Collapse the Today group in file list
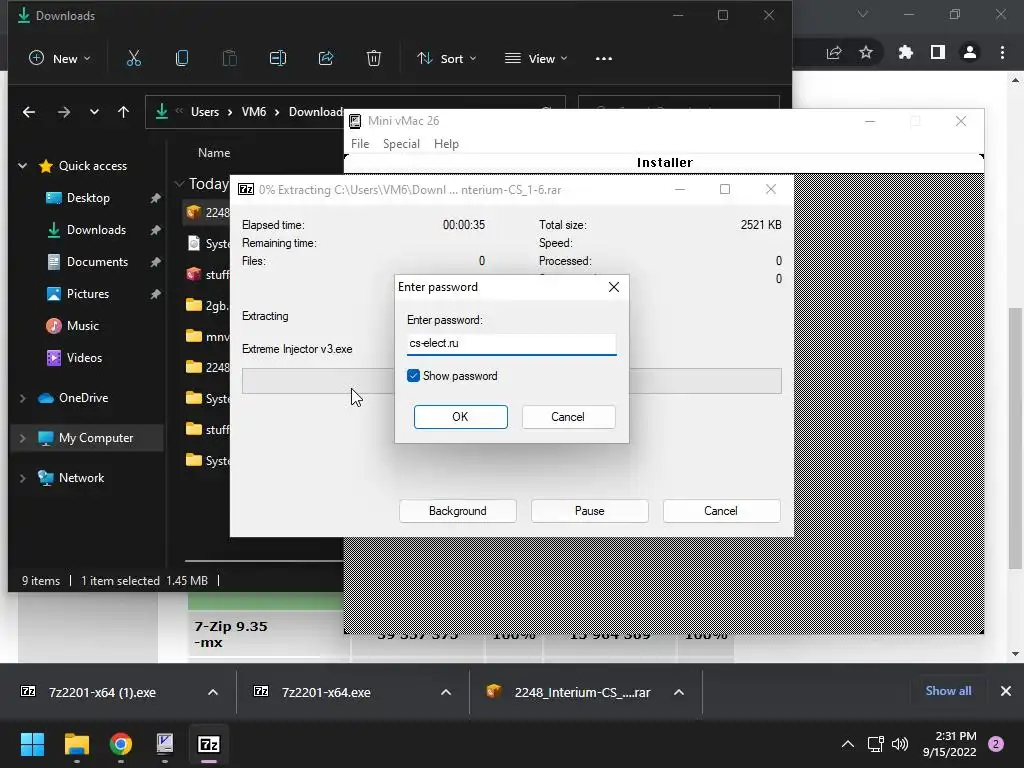1024x768 pixels. pos(179,184)
